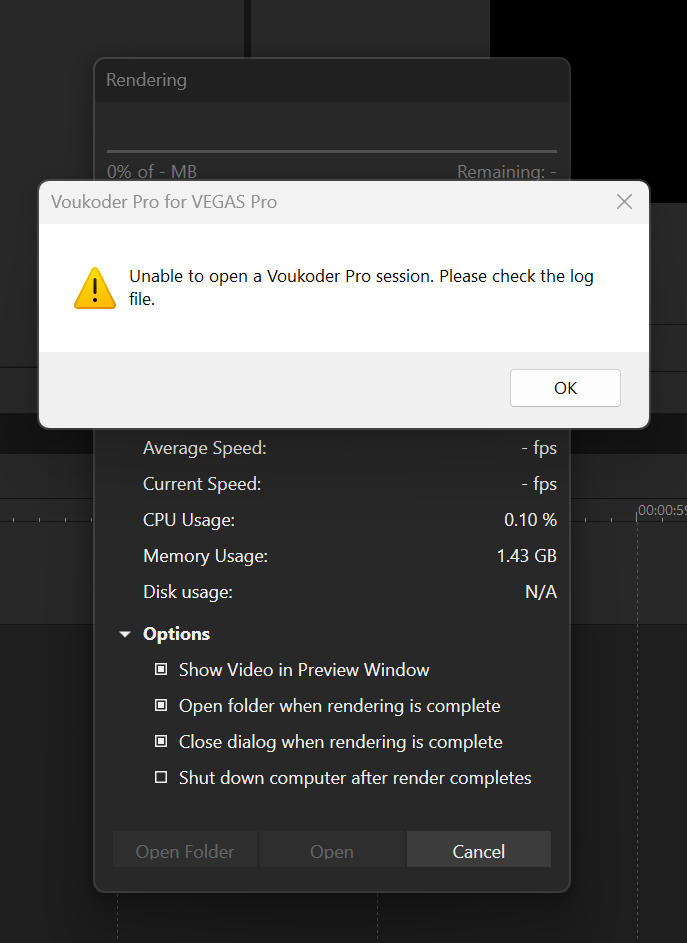The width and height of the screenshot is (687, 943).
Task: Click the Voukoder Pro dialog title text
Action: [x=164, y=202]
